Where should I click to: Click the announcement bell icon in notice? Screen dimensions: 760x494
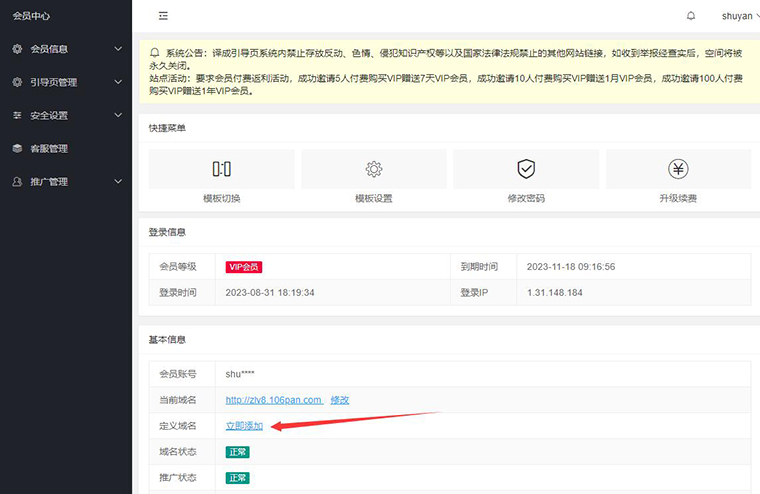(154, 52)
